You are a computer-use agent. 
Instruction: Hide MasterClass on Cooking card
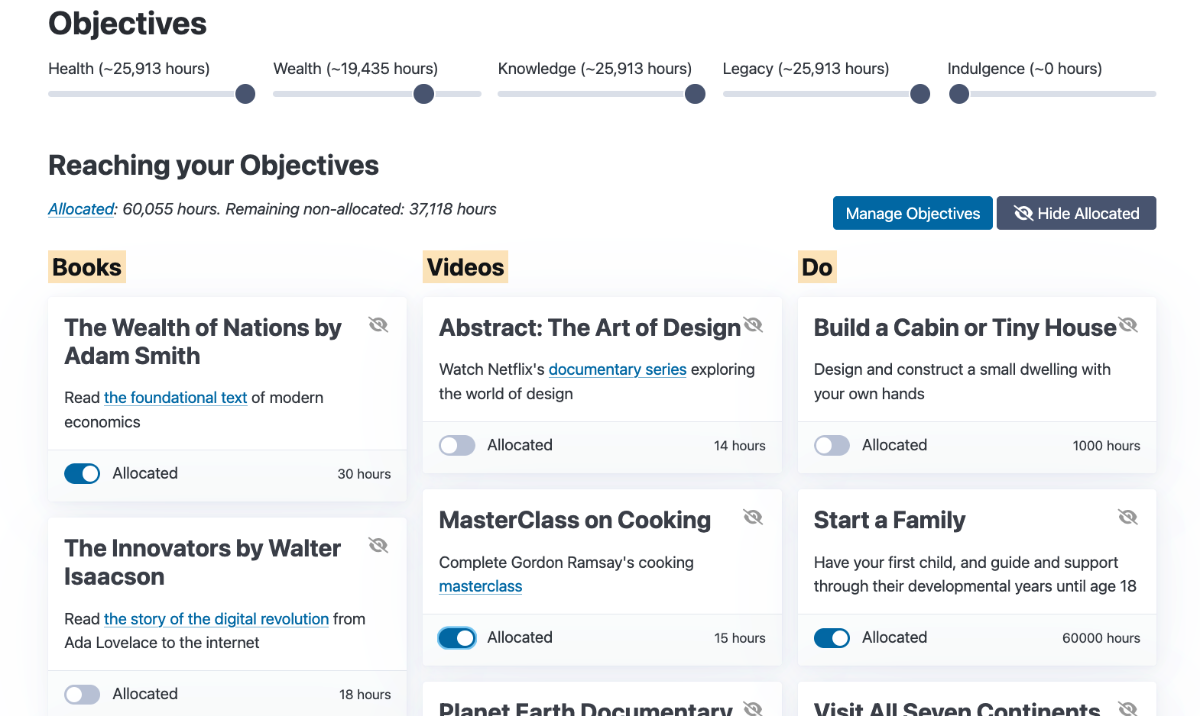point(753,517)
